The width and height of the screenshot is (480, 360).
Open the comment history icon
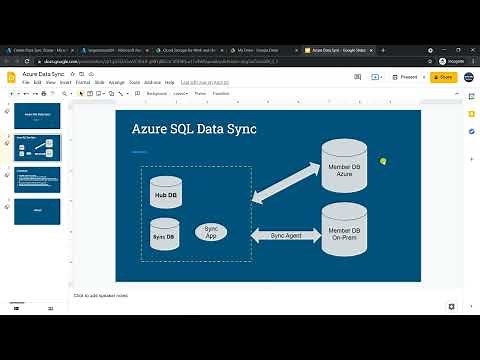(x=358, y=77)
